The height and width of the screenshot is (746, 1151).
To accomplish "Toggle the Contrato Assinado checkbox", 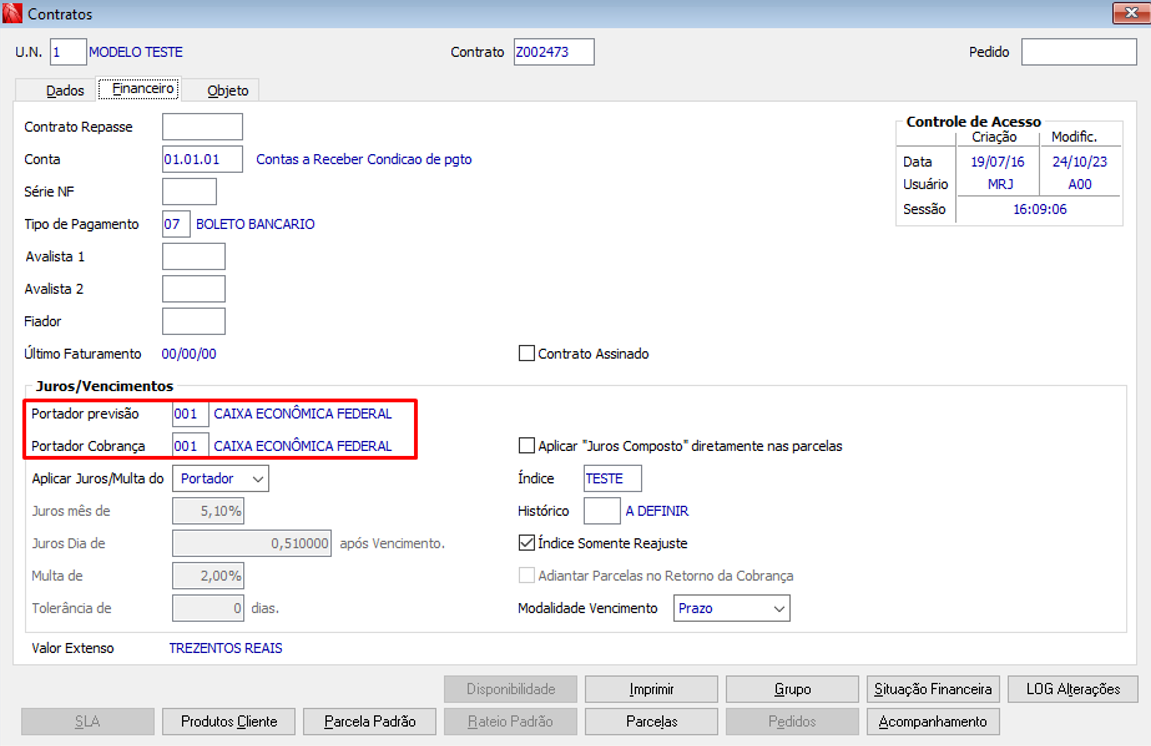I will click(526, 353).
